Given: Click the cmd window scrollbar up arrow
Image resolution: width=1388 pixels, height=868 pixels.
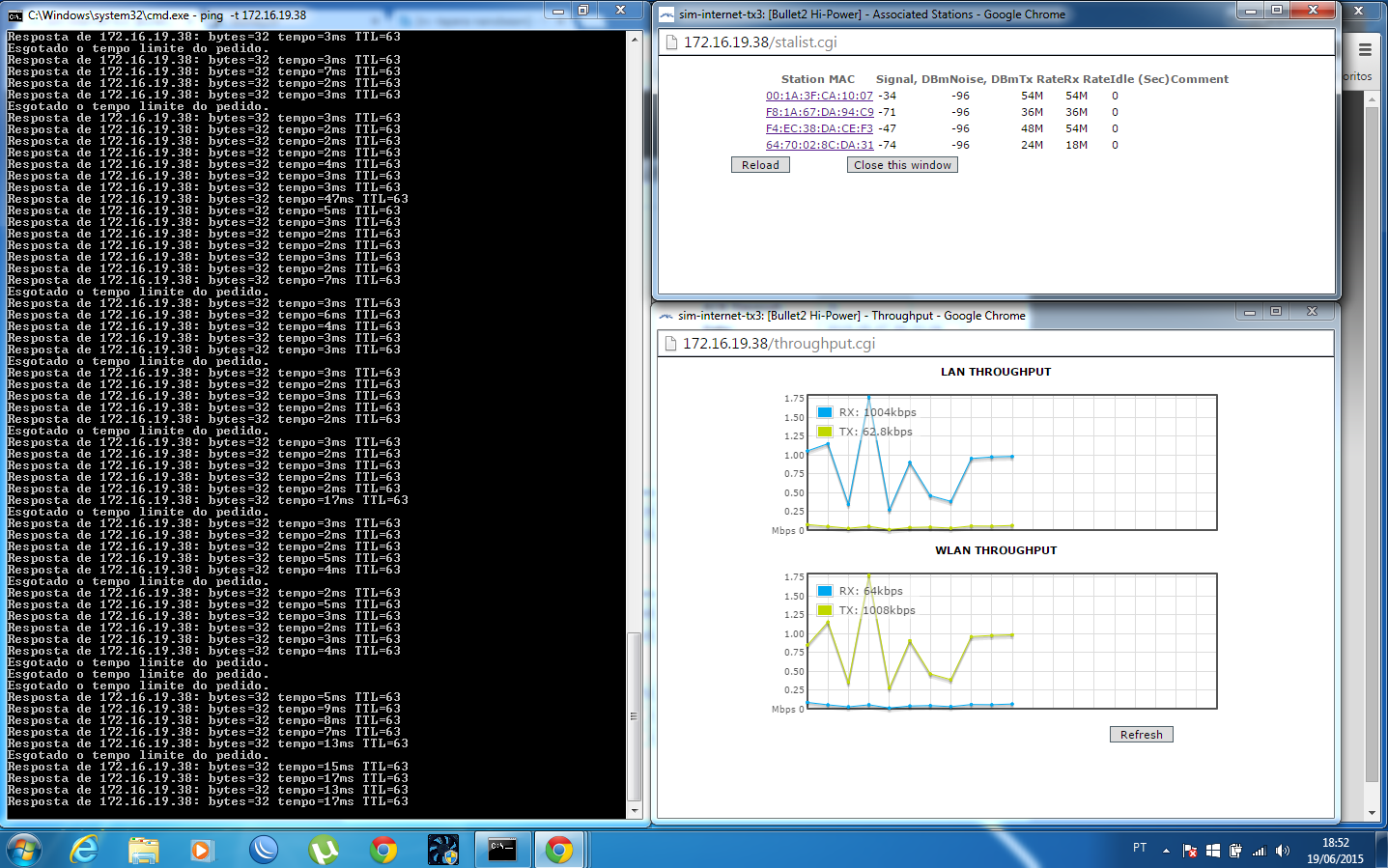Looking at the screenshot, I should click(x=635, y=39).
